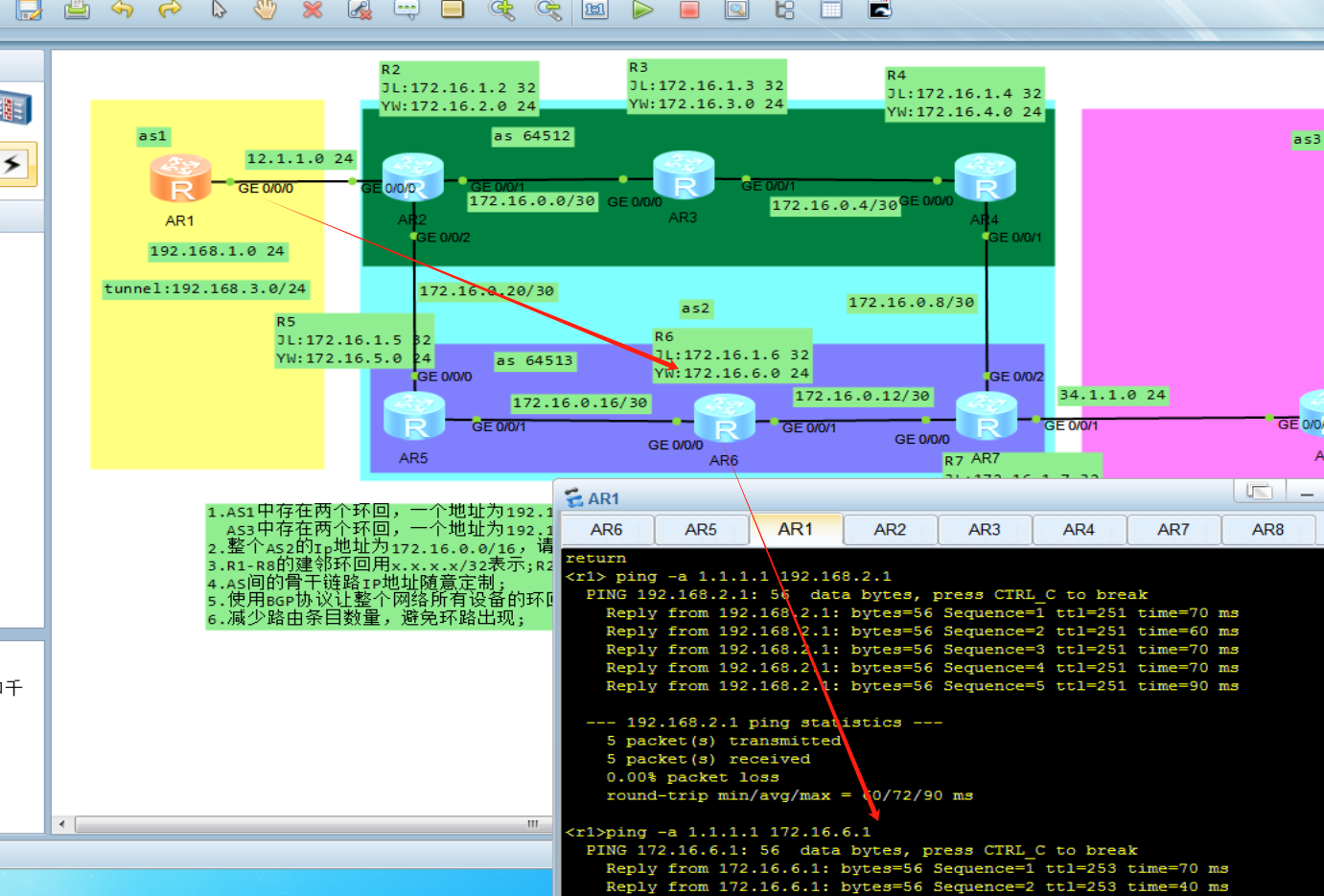Click the red X delete tool

click(313, 10)
